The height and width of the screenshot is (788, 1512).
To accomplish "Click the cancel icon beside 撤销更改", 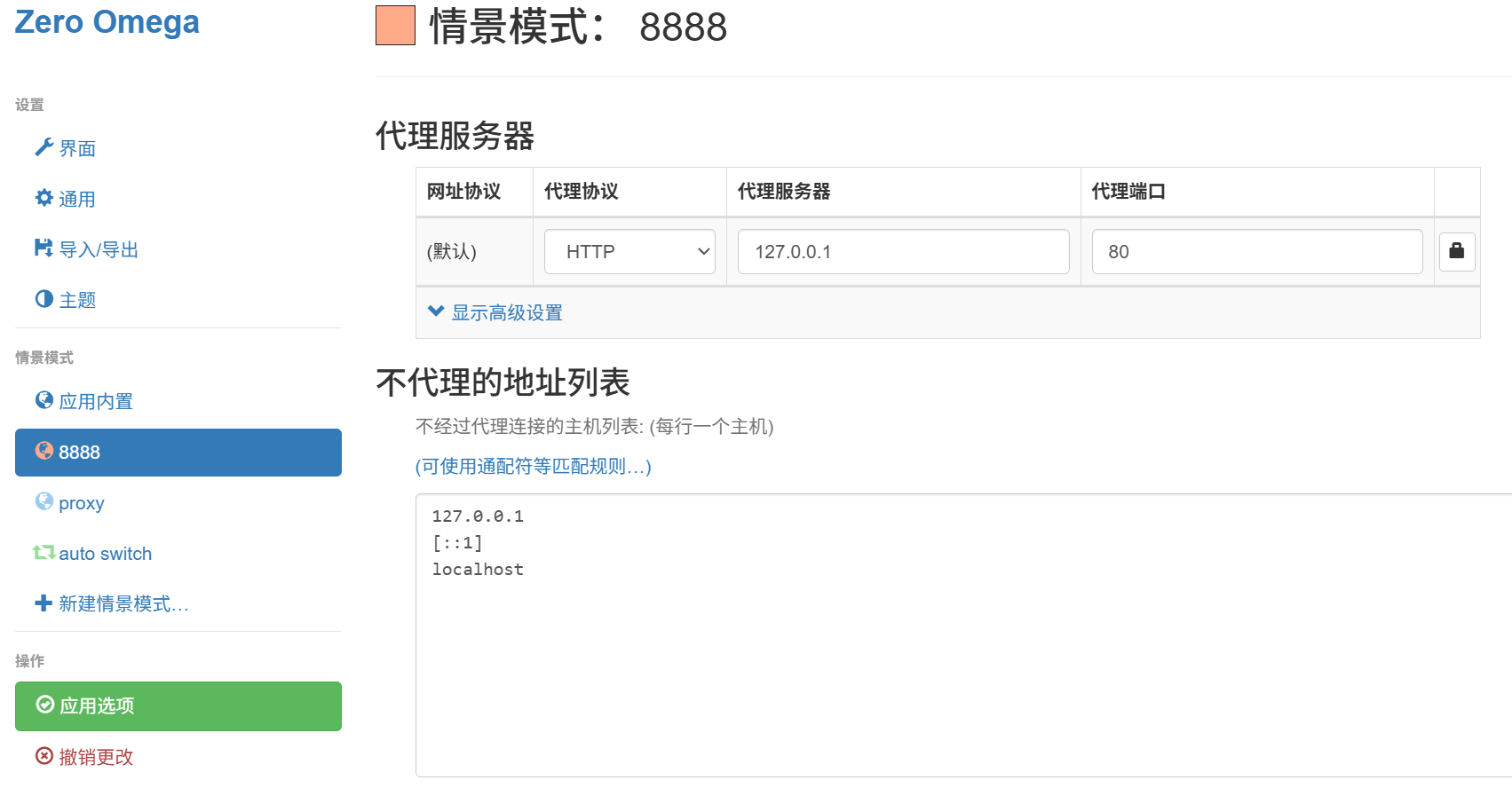I will coord(44,756).
